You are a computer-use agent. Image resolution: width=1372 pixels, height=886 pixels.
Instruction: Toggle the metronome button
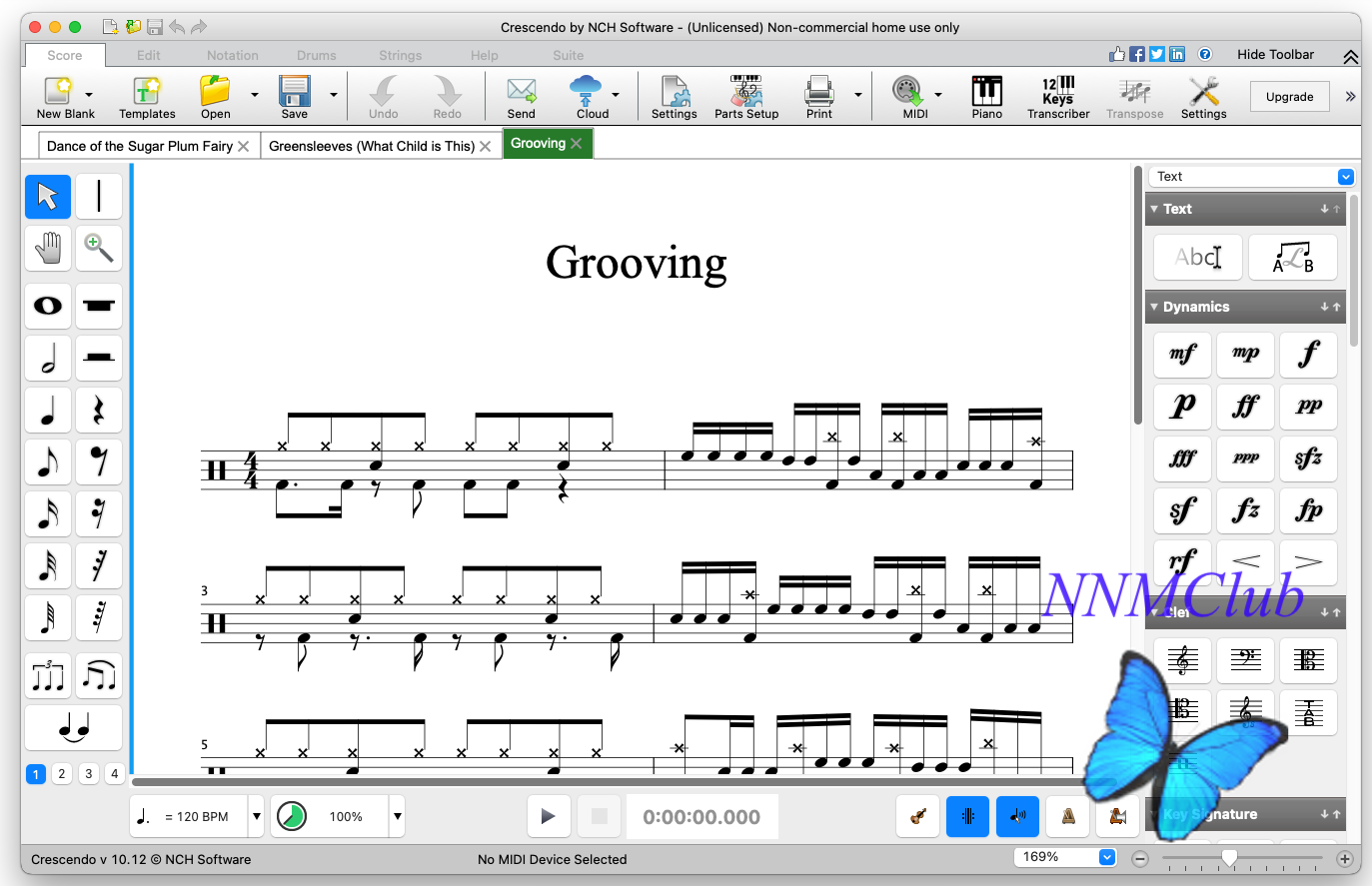click(1067, 816)
